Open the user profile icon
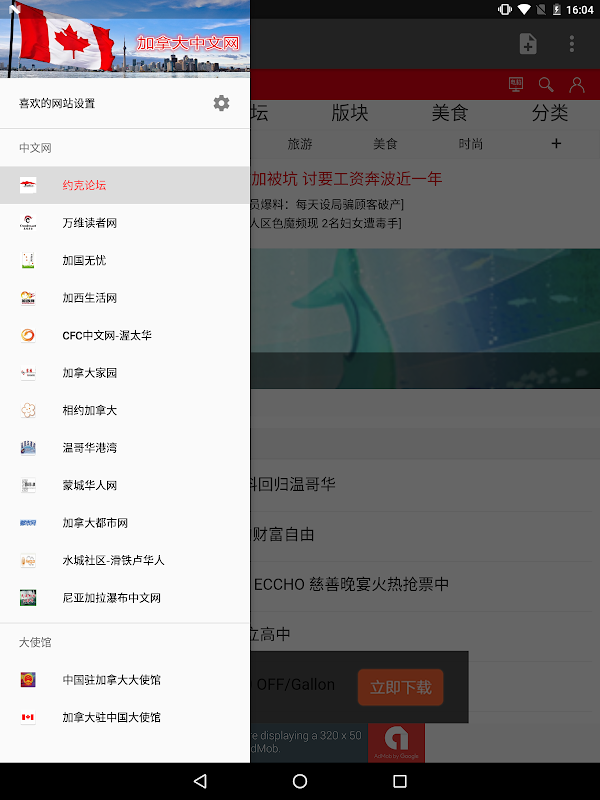 (x=577, y=84)
